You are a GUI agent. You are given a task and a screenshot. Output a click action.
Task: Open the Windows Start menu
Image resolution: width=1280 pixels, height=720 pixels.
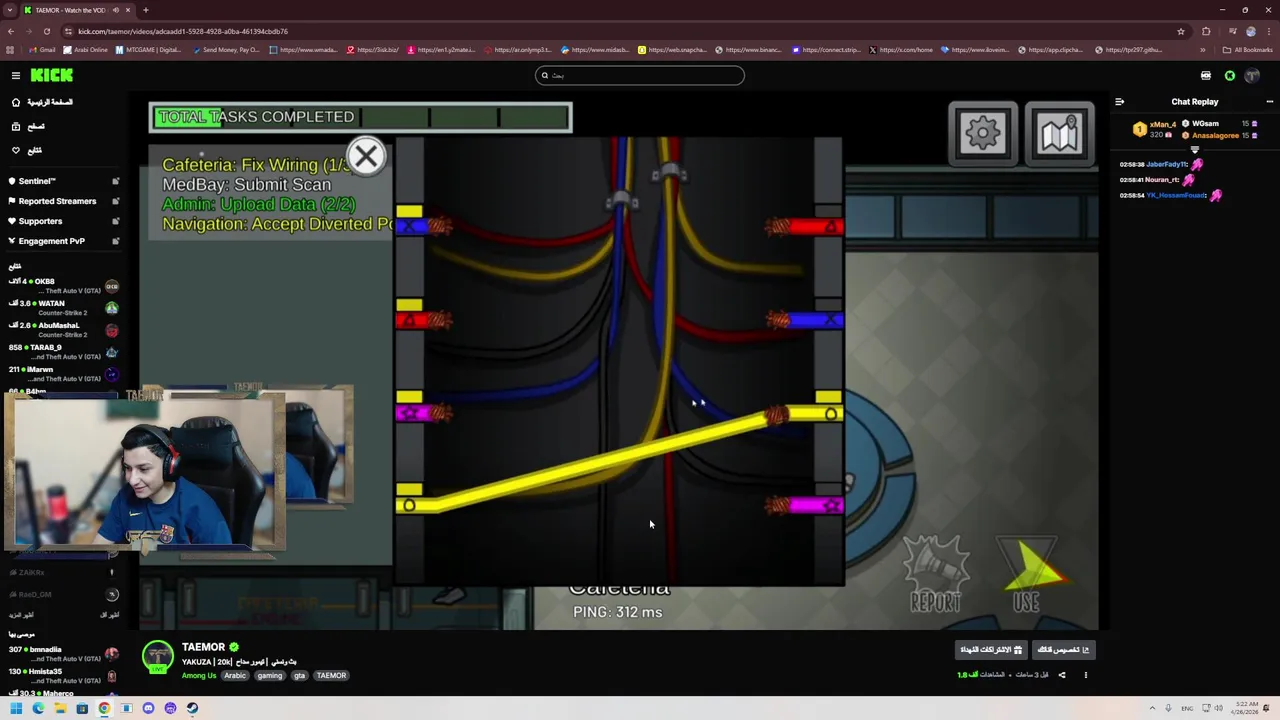tap(16, 708)
